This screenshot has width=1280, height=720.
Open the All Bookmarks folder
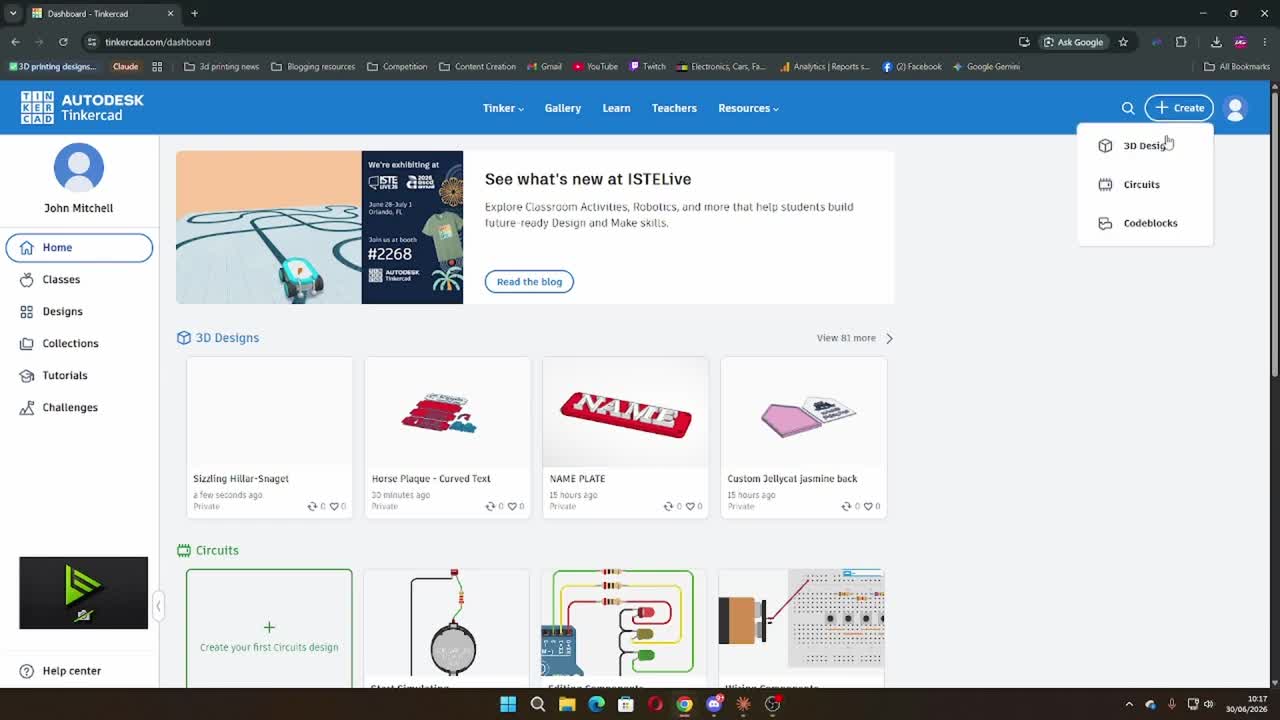[1237, 67]
